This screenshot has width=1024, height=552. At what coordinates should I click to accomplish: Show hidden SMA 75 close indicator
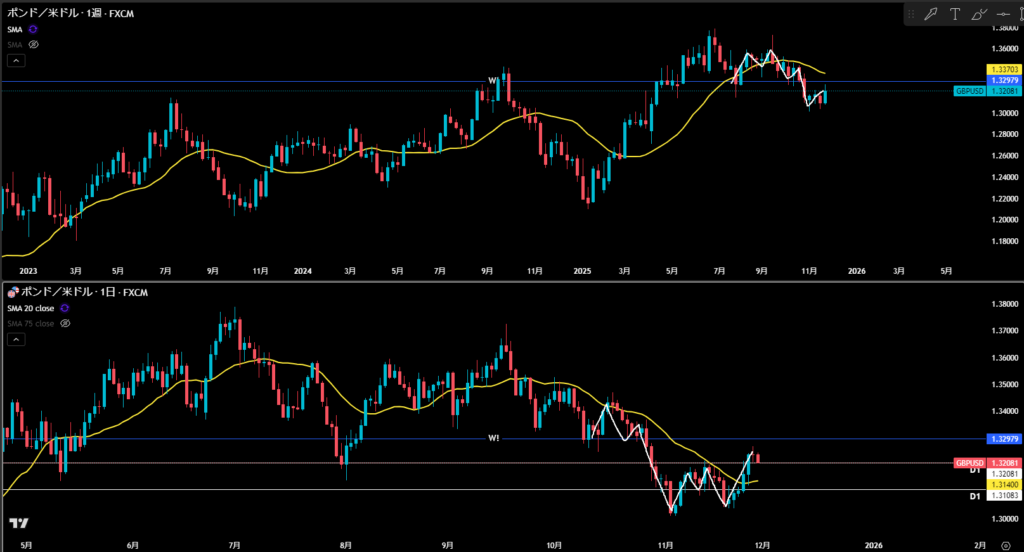pos(65,323)
